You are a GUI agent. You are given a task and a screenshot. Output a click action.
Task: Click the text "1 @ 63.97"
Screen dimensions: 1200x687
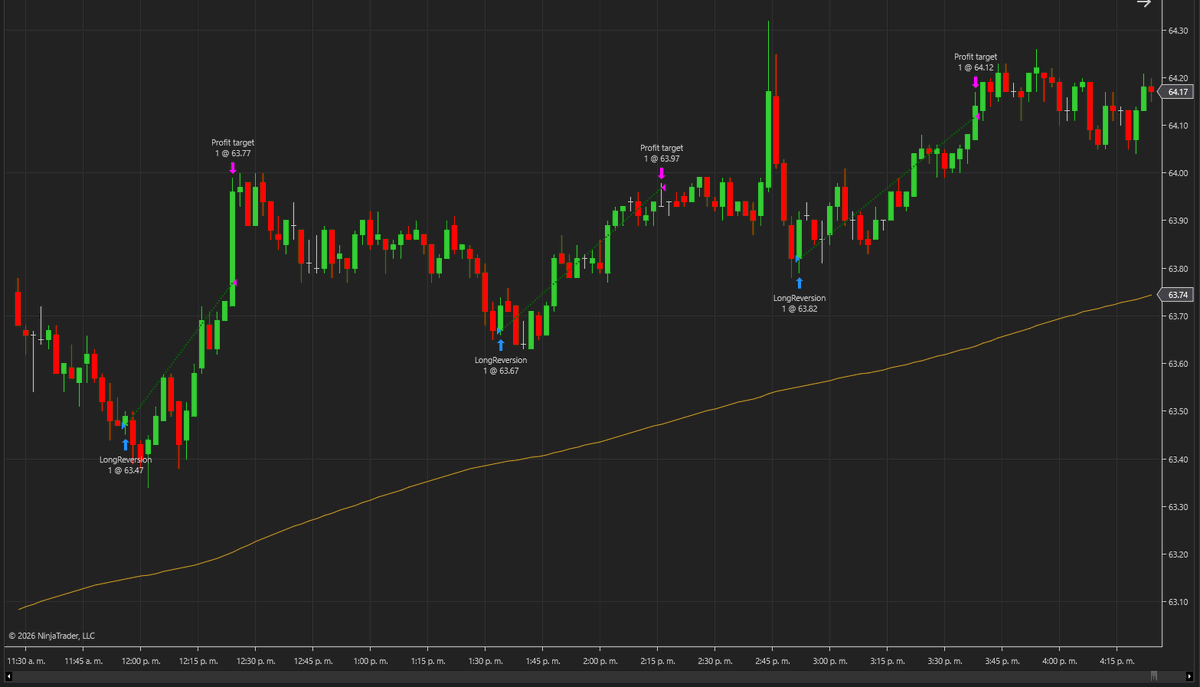[661, 159]
